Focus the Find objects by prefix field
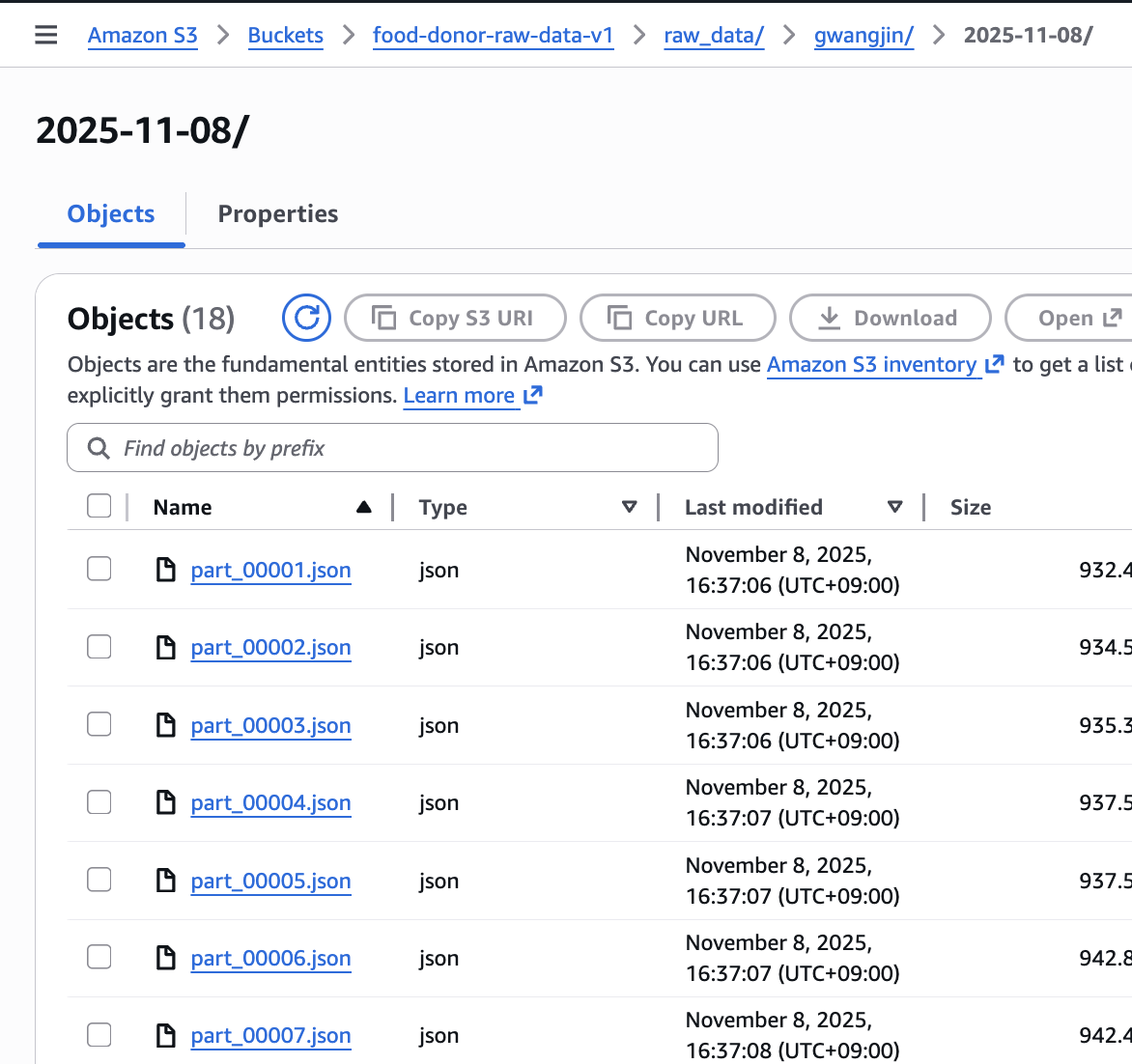The width and height of the screenshot is (1132, 1064). coord(393,448)
